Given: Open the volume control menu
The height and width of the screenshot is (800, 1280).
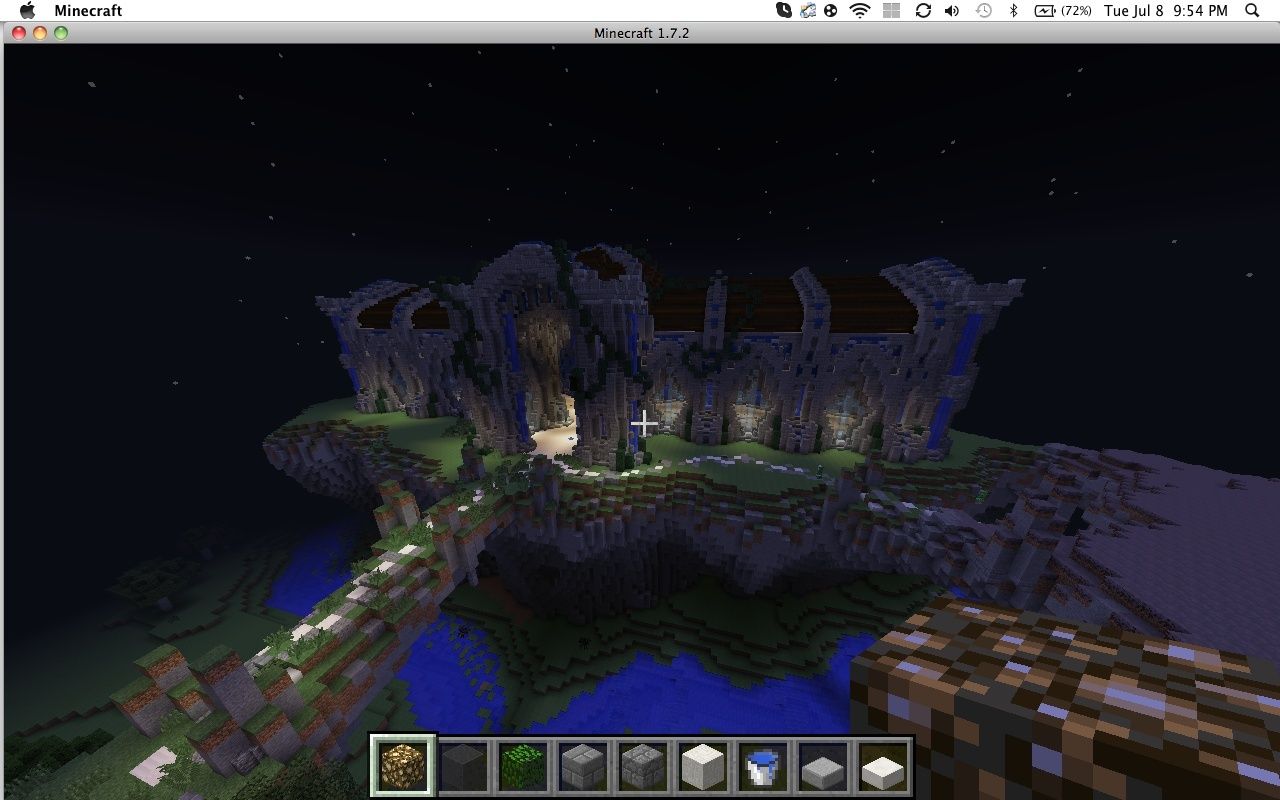Looking at the screenshot, I should [952, 10].
